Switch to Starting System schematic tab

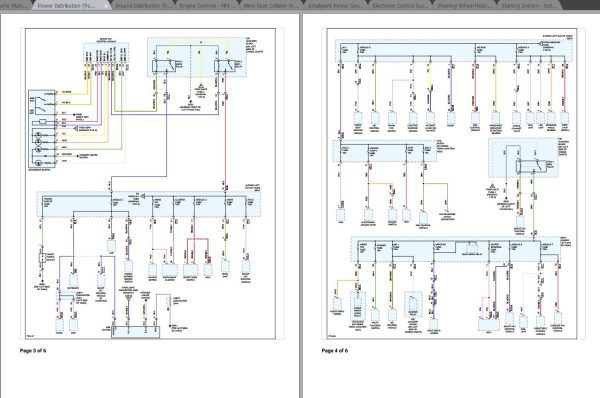point(529,5)
